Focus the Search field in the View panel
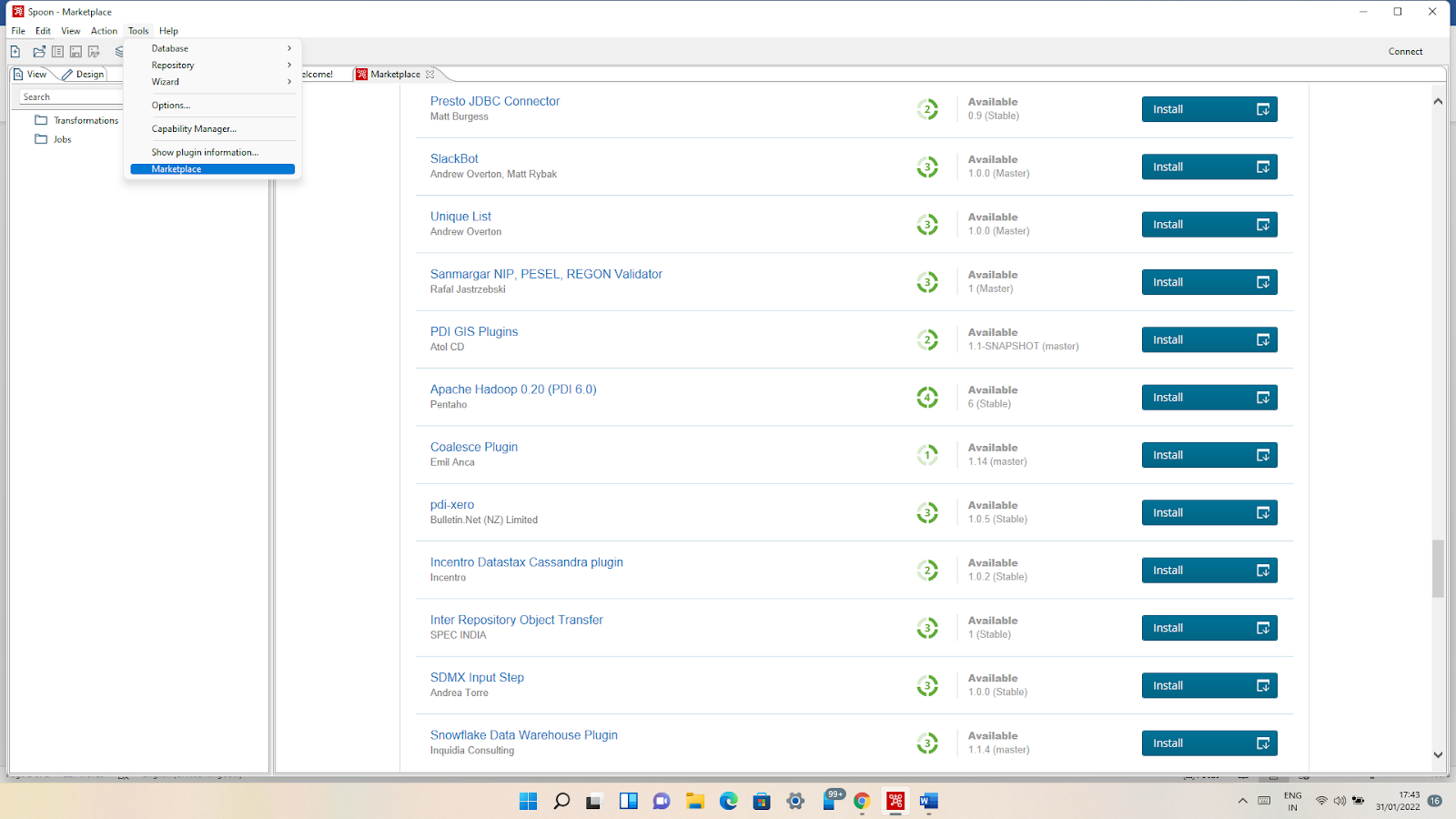This screenshot has width=1456, height=819. pyautogui.click(x=71, y=97)
